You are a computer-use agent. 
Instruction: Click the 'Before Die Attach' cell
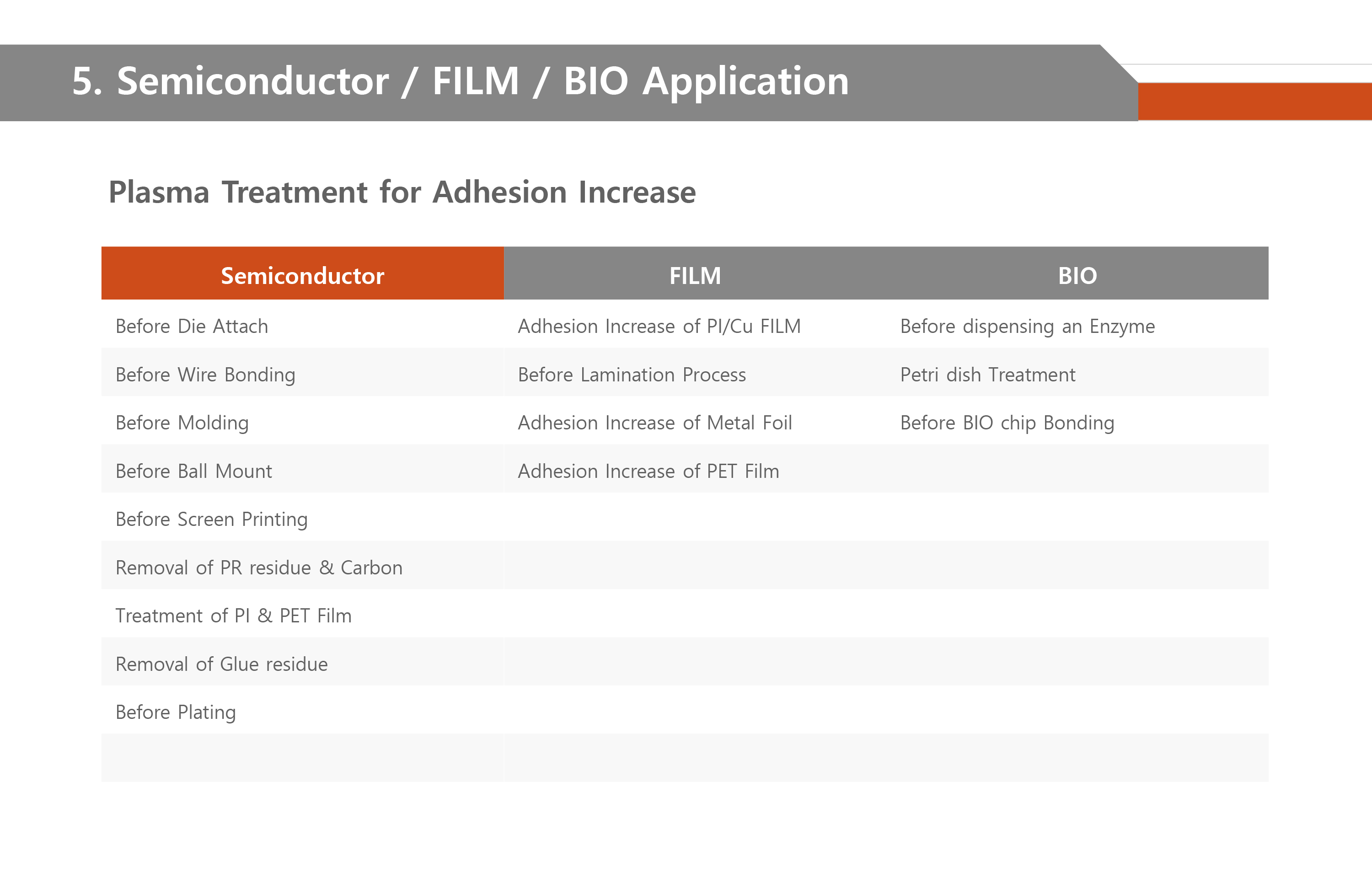point(191,327)
